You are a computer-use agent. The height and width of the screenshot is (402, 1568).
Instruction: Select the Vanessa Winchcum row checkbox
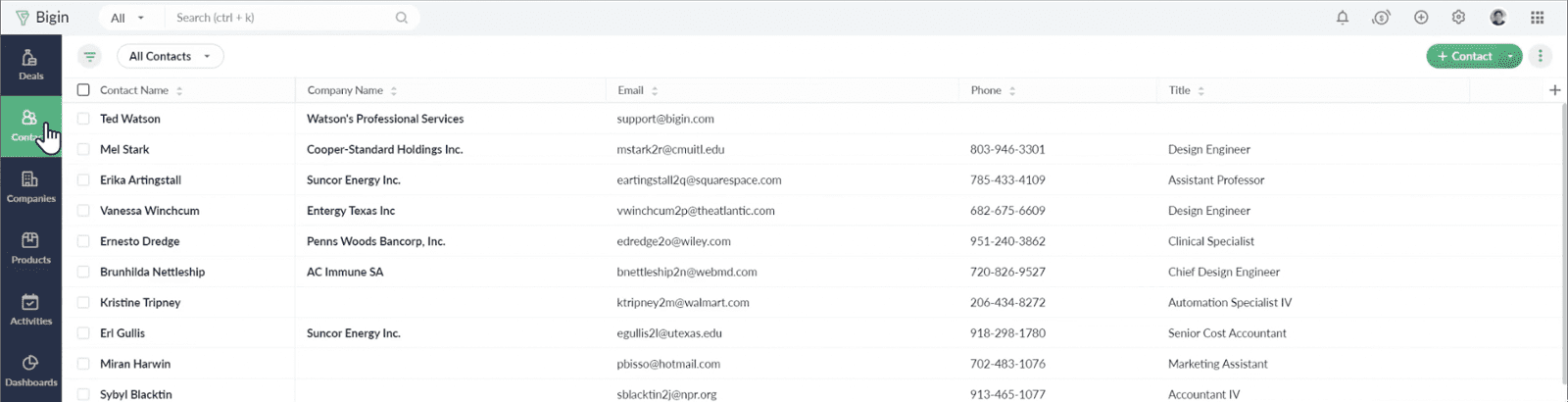coord(83,211)
